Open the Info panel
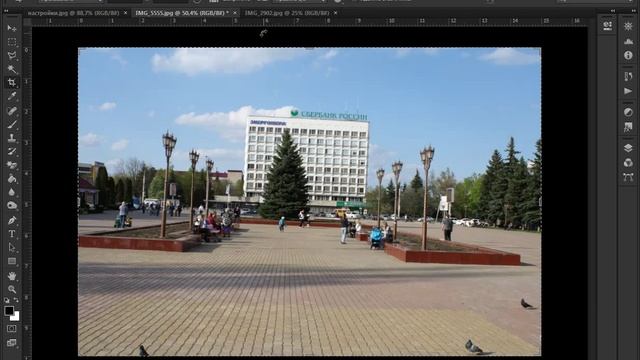Image resolution: width=640 pixels, height=360 pixels. click(628, 55)
